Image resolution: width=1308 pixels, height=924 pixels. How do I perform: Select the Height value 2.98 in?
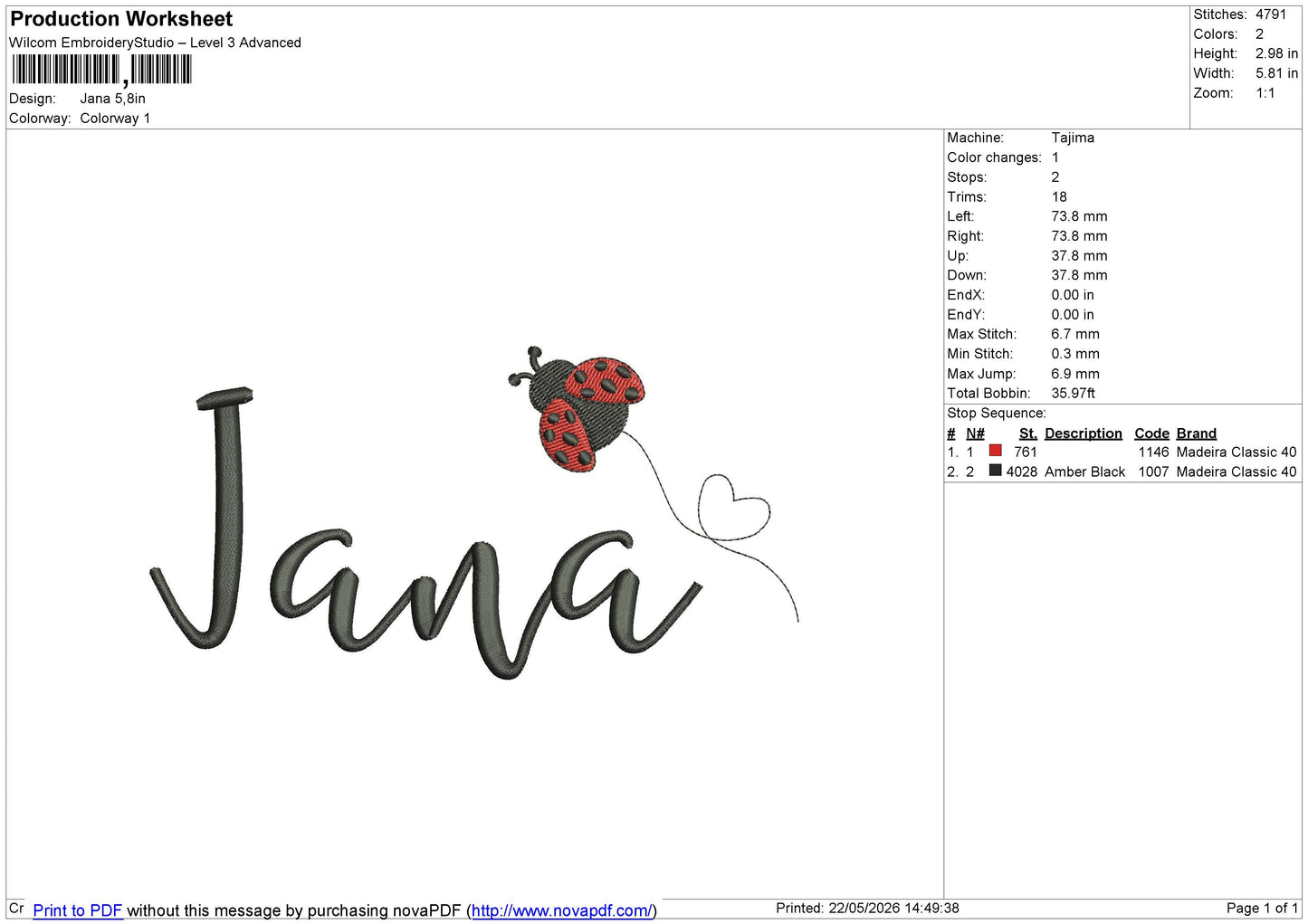(1276, 53)
